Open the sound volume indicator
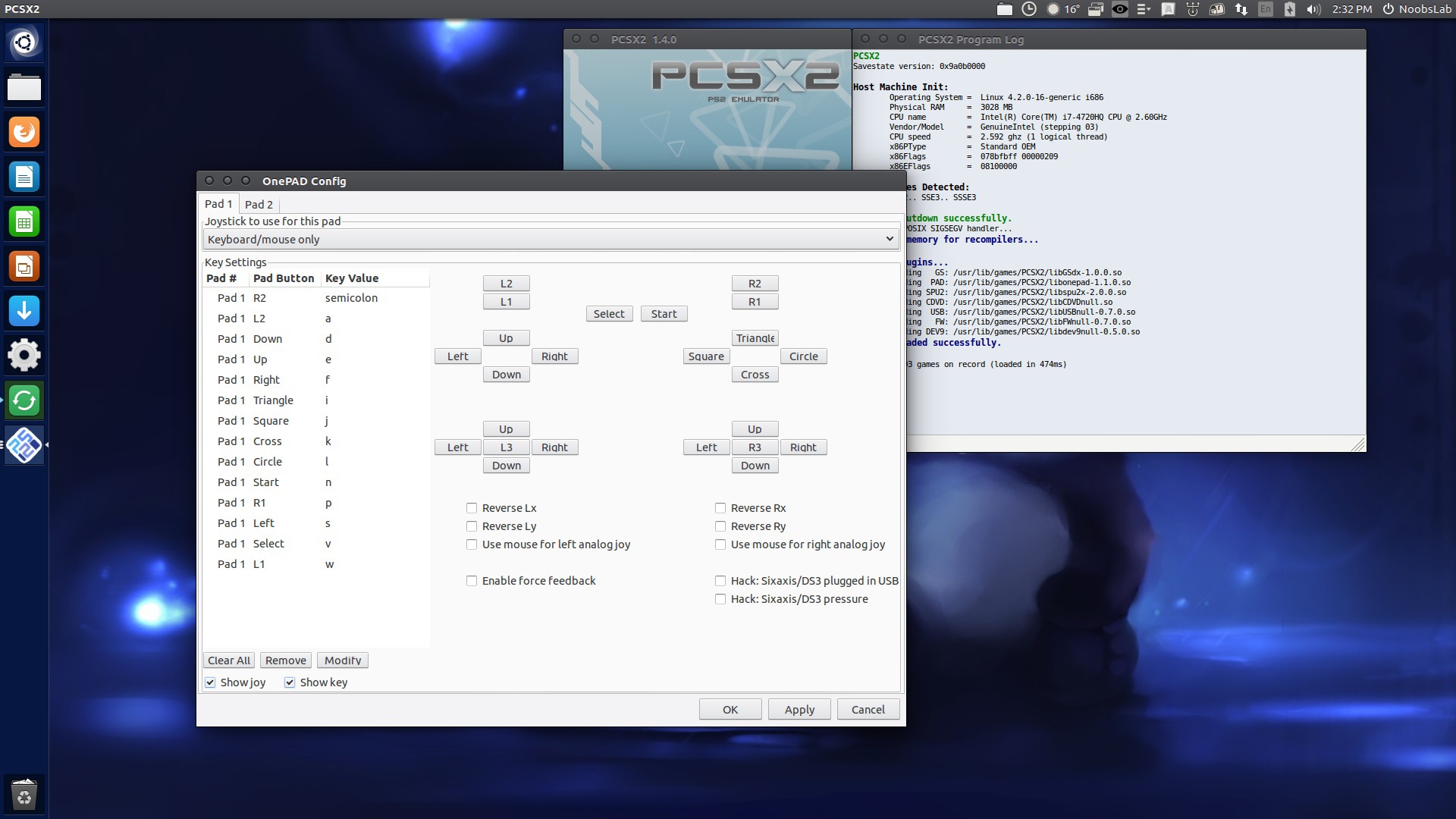This screenshot has height=819, width=1456. pos(1314,9)
